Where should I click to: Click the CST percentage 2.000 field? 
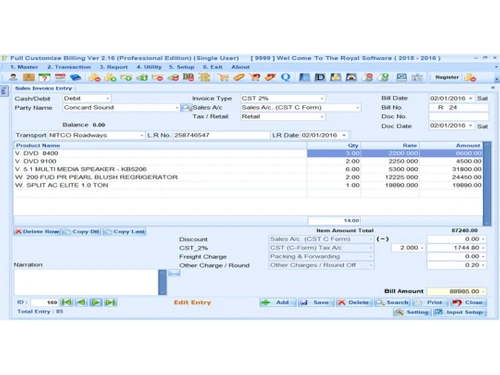[408, 248]
